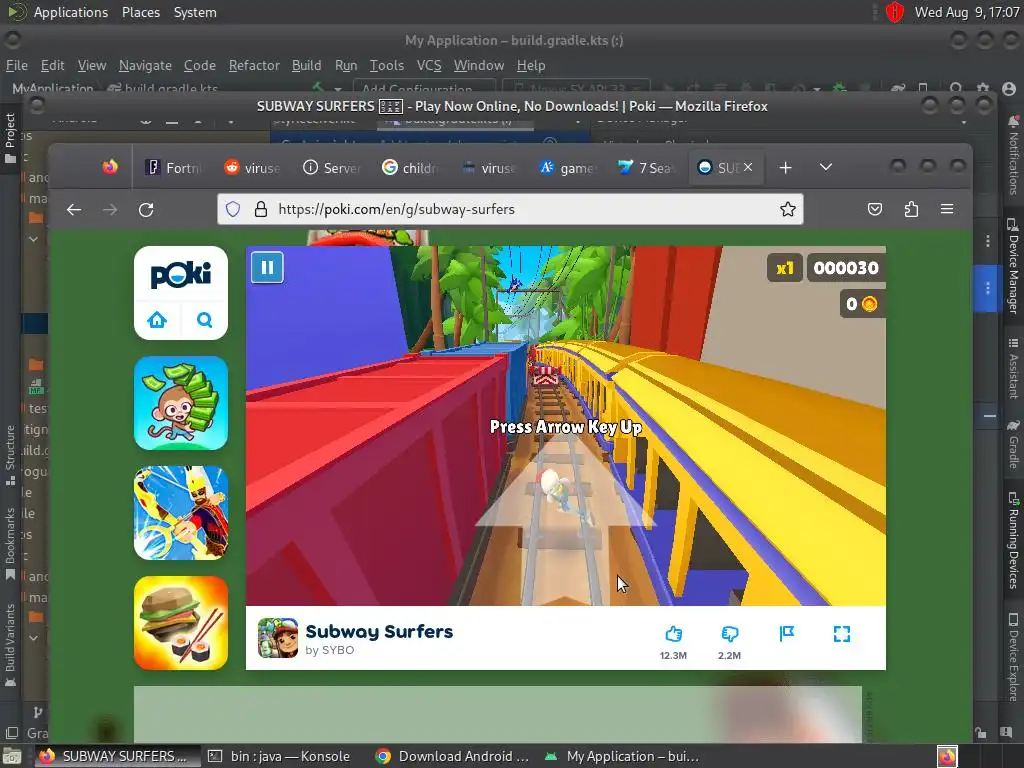Pause the Subway Surfers game

tap(267, 267)
